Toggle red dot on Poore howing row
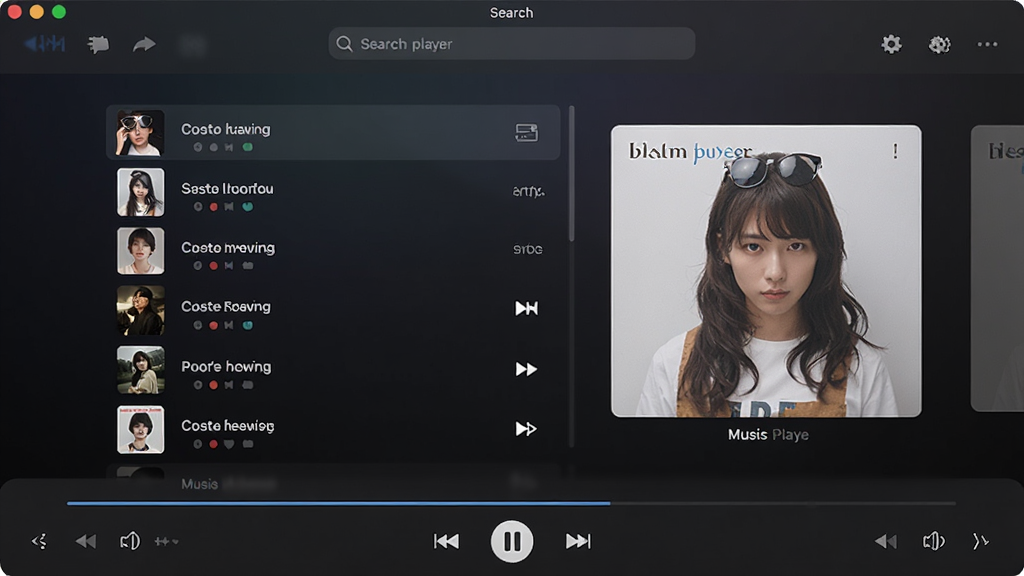The height and width of the screenshot is (576, 1024). 213,385
